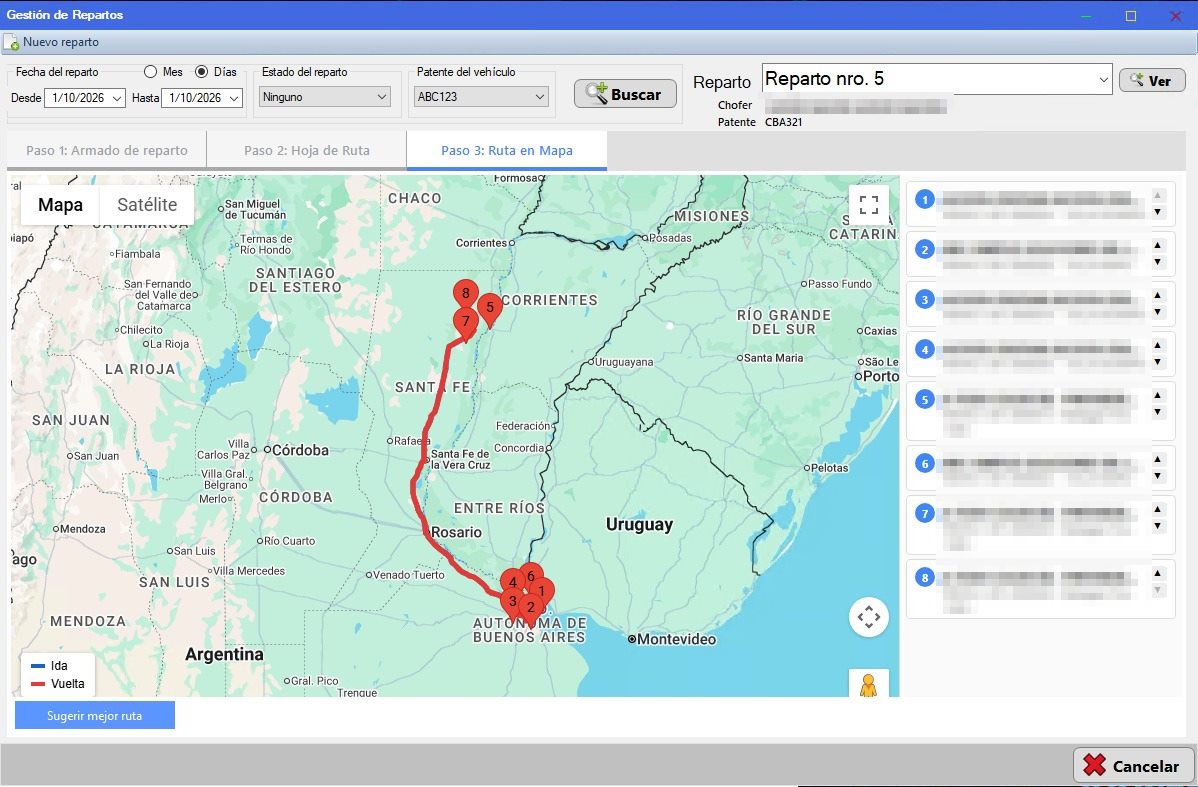Switch map to Mapa view
This screenshot has width=1198, height=787.
[60, 205]
